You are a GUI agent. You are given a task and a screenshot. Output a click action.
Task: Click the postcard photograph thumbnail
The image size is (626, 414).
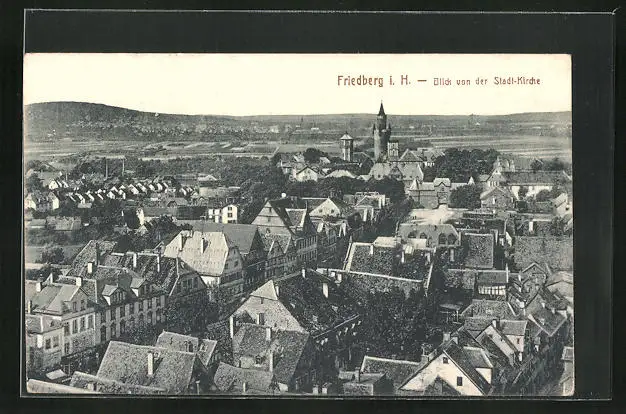pos(298,224)
